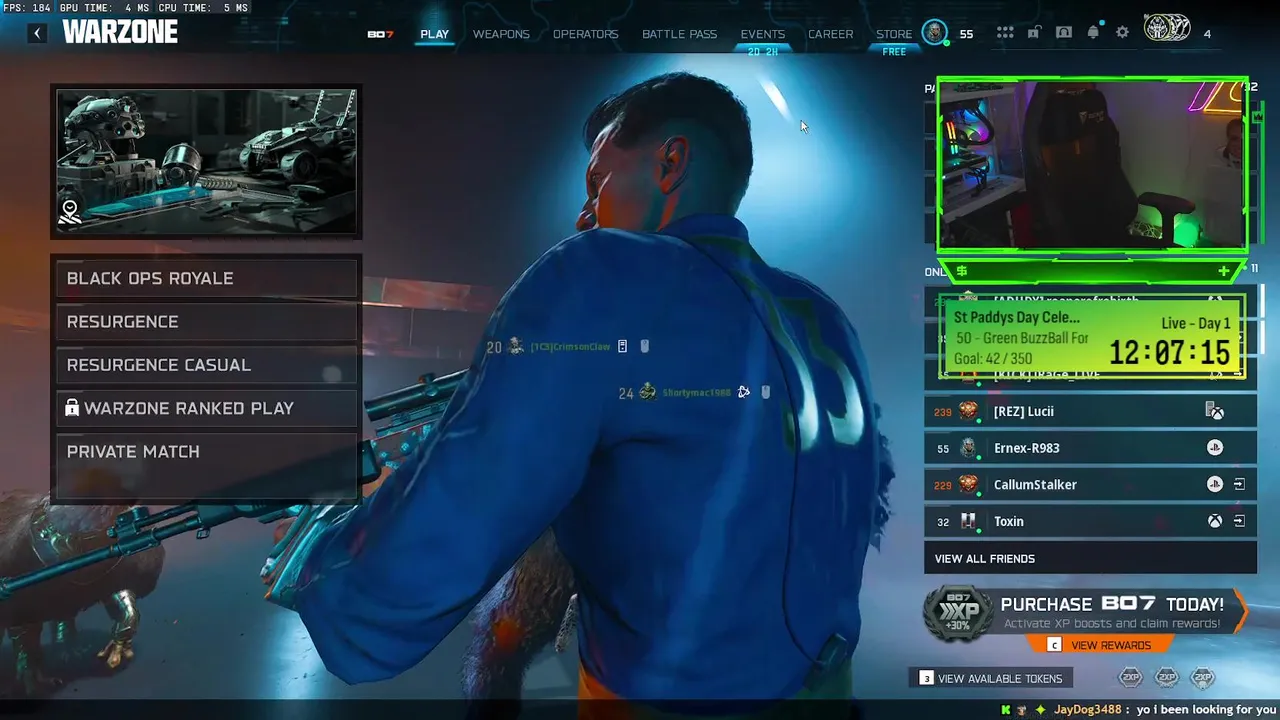Click the St Paddys Day countdown timer widget

[1092, 338]
